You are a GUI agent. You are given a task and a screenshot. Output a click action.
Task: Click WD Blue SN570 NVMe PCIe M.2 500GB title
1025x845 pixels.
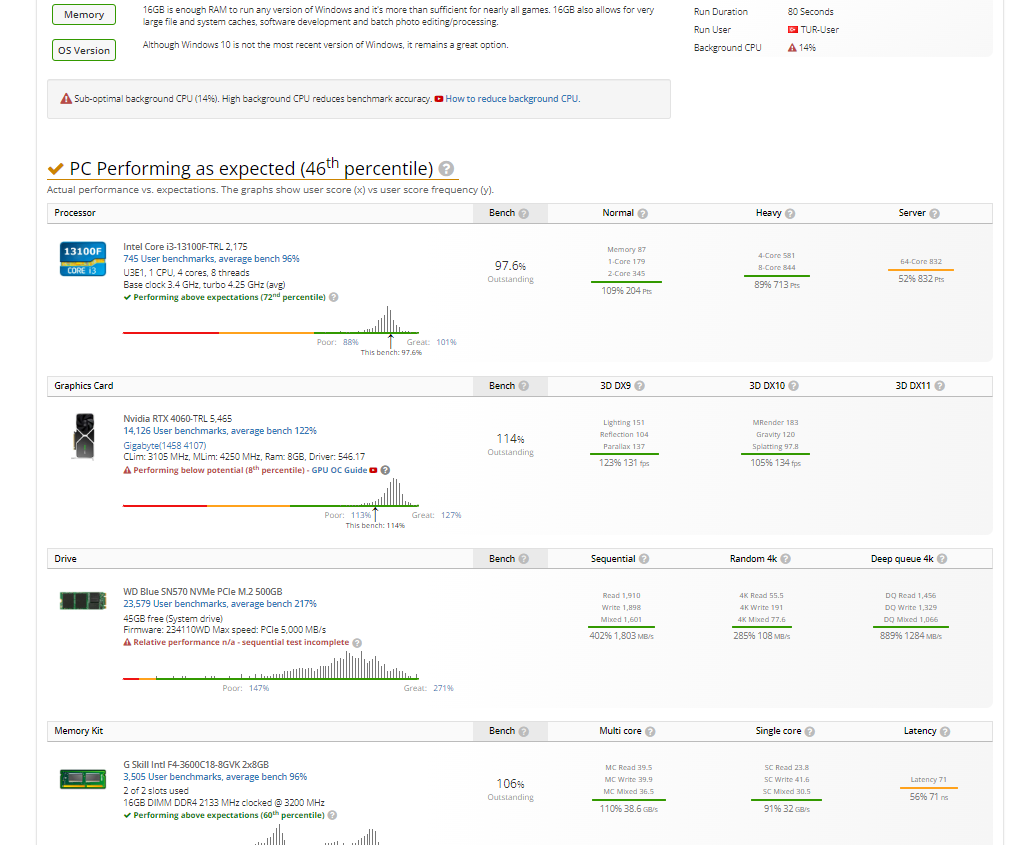[x=203, y=591]
